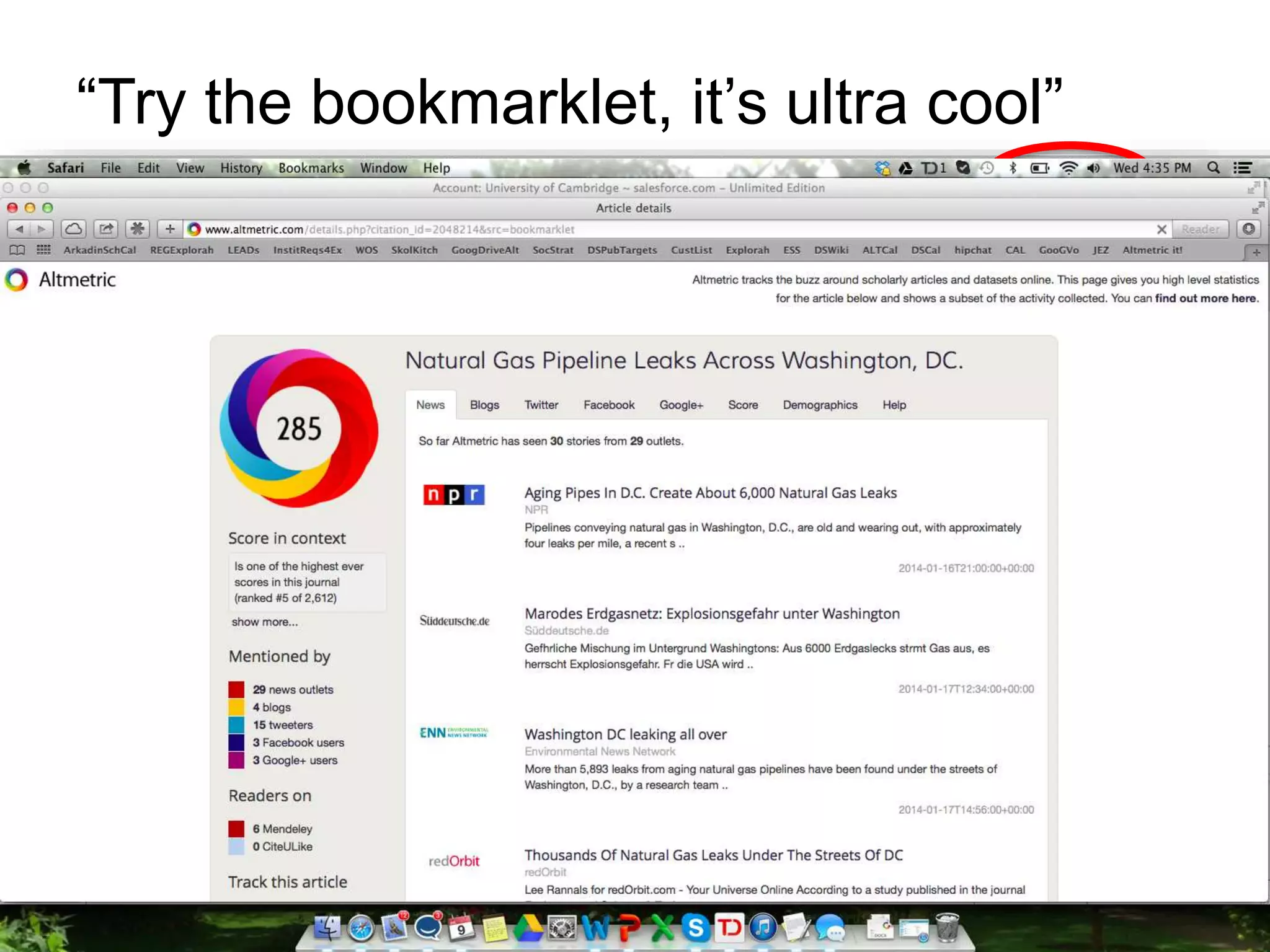Open the Safari menu
This screenshot has width=1270, height=952.
click(66, 168)
